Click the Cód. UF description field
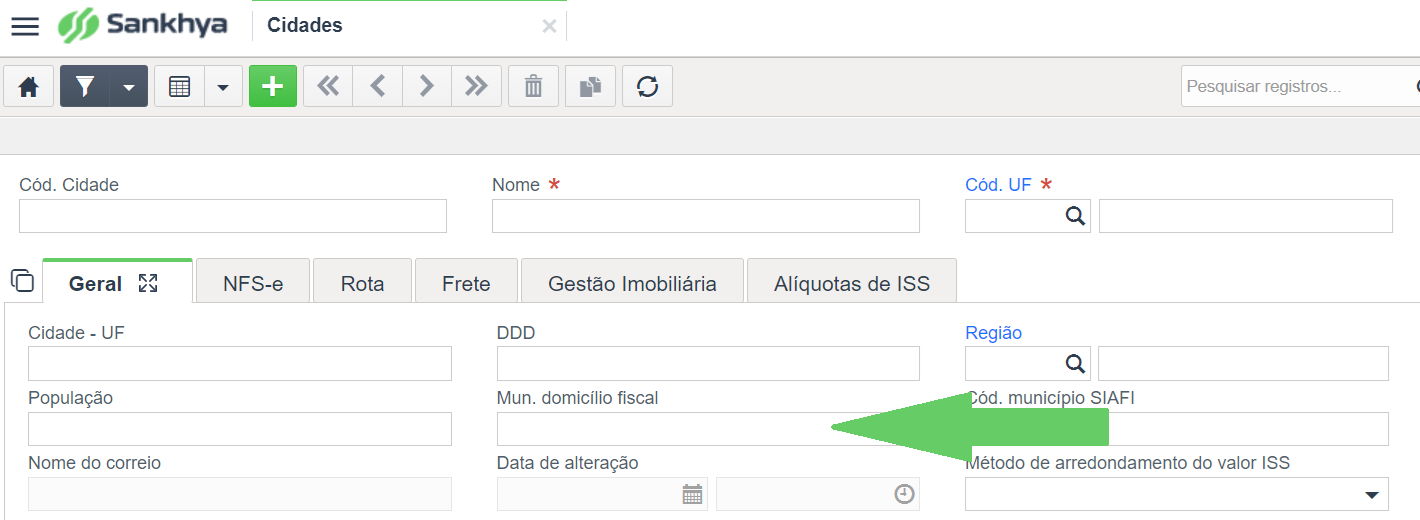Image resolution: width=1420 pixels, height=520 pixels. coord(1246,216)
